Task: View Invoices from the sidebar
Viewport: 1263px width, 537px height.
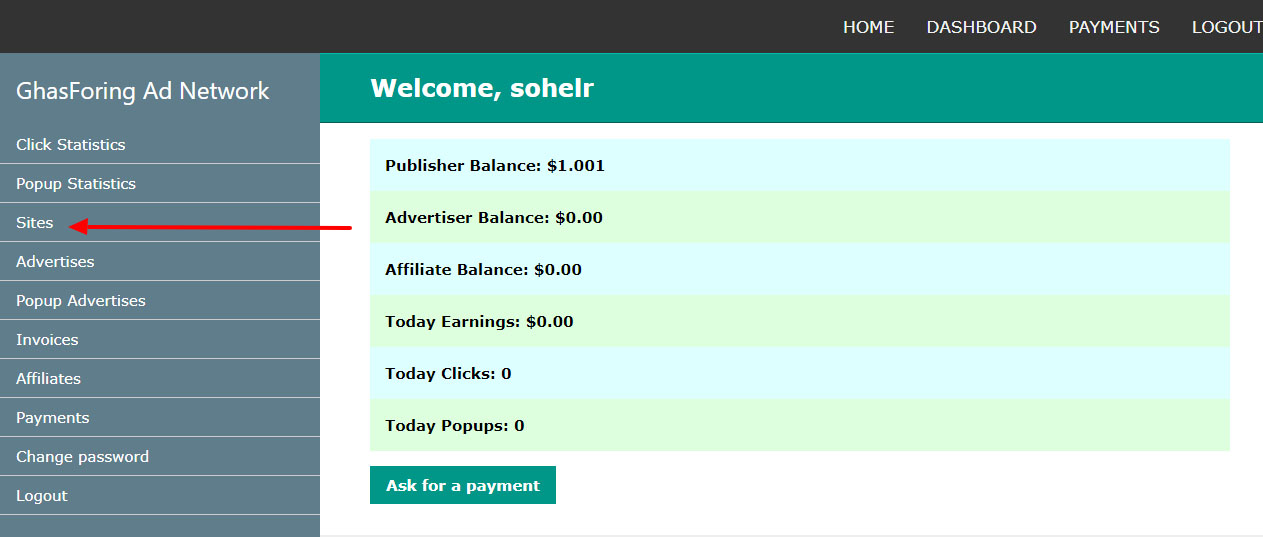Action: (47, 340)
